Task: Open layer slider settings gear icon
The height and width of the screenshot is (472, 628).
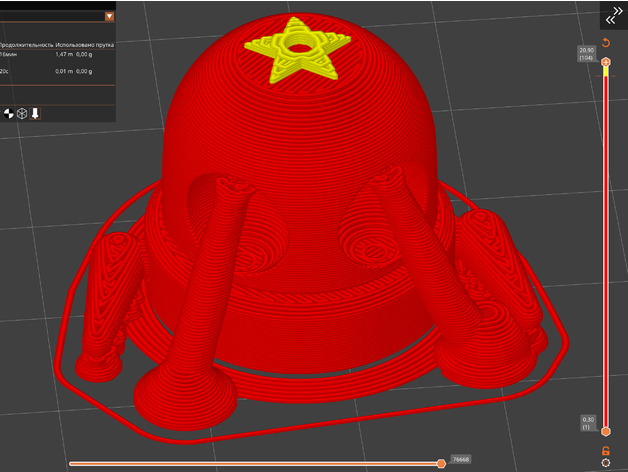Action: 605,463
